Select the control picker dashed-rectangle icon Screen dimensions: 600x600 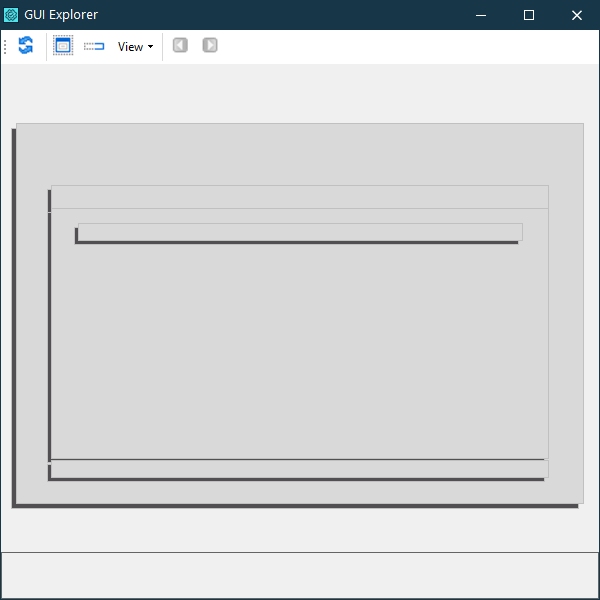click(94, 46)
